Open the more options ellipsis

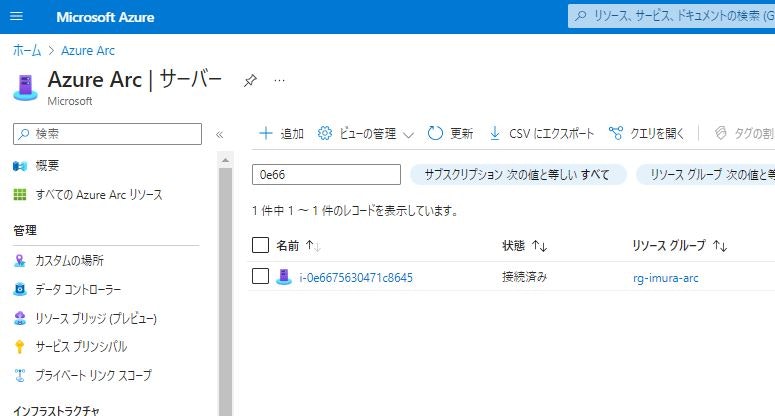280,80
